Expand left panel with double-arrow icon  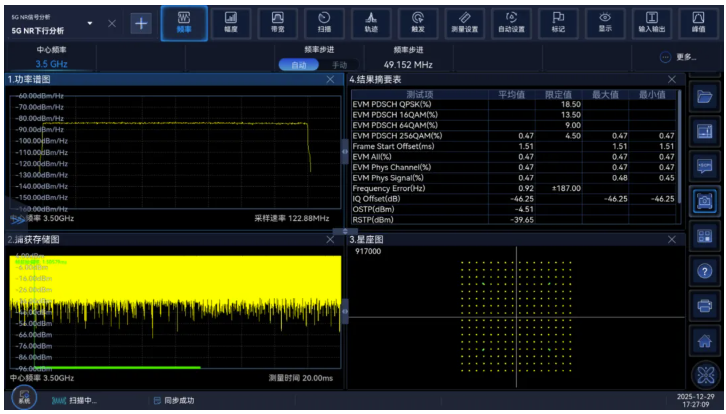tap(17, 220)
